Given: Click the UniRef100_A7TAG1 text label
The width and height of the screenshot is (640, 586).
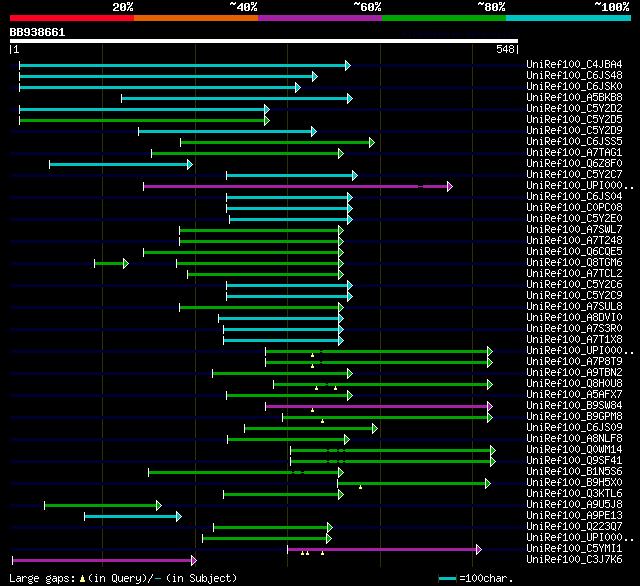Looking at the screenshot, I should pyautogui.click(x=574, y=153).
